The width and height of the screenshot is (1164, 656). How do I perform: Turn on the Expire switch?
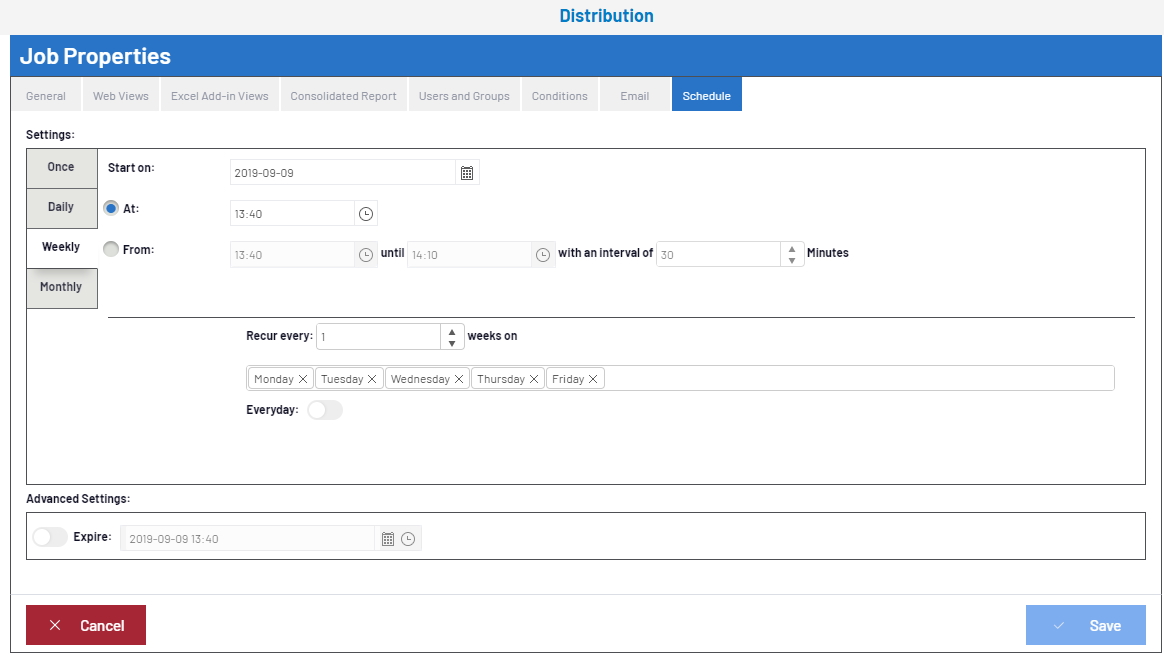[x=49, y=537]
